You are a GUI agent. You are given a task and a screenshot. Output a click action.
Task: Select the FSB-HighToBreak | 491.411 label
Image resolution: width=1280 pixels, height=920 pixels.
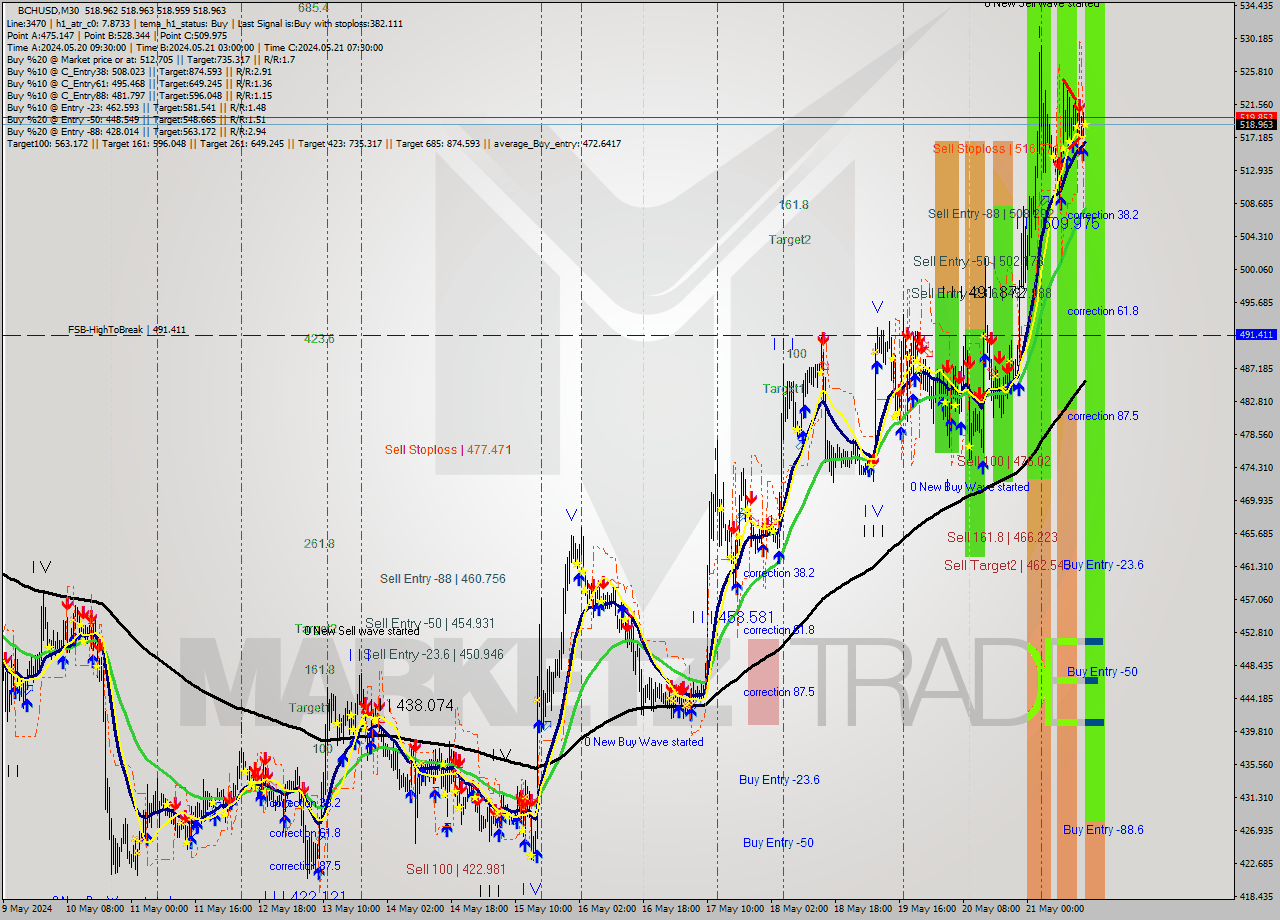pos(127,330)
